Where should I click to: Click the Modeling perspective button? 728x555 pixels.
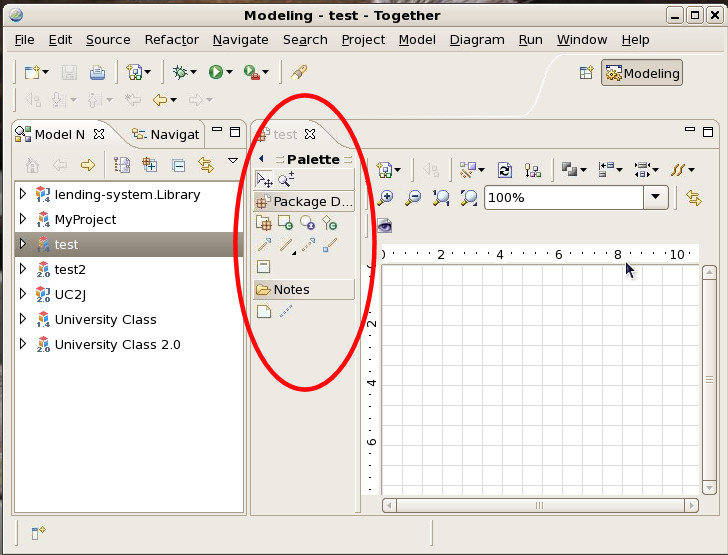point(642,73)
